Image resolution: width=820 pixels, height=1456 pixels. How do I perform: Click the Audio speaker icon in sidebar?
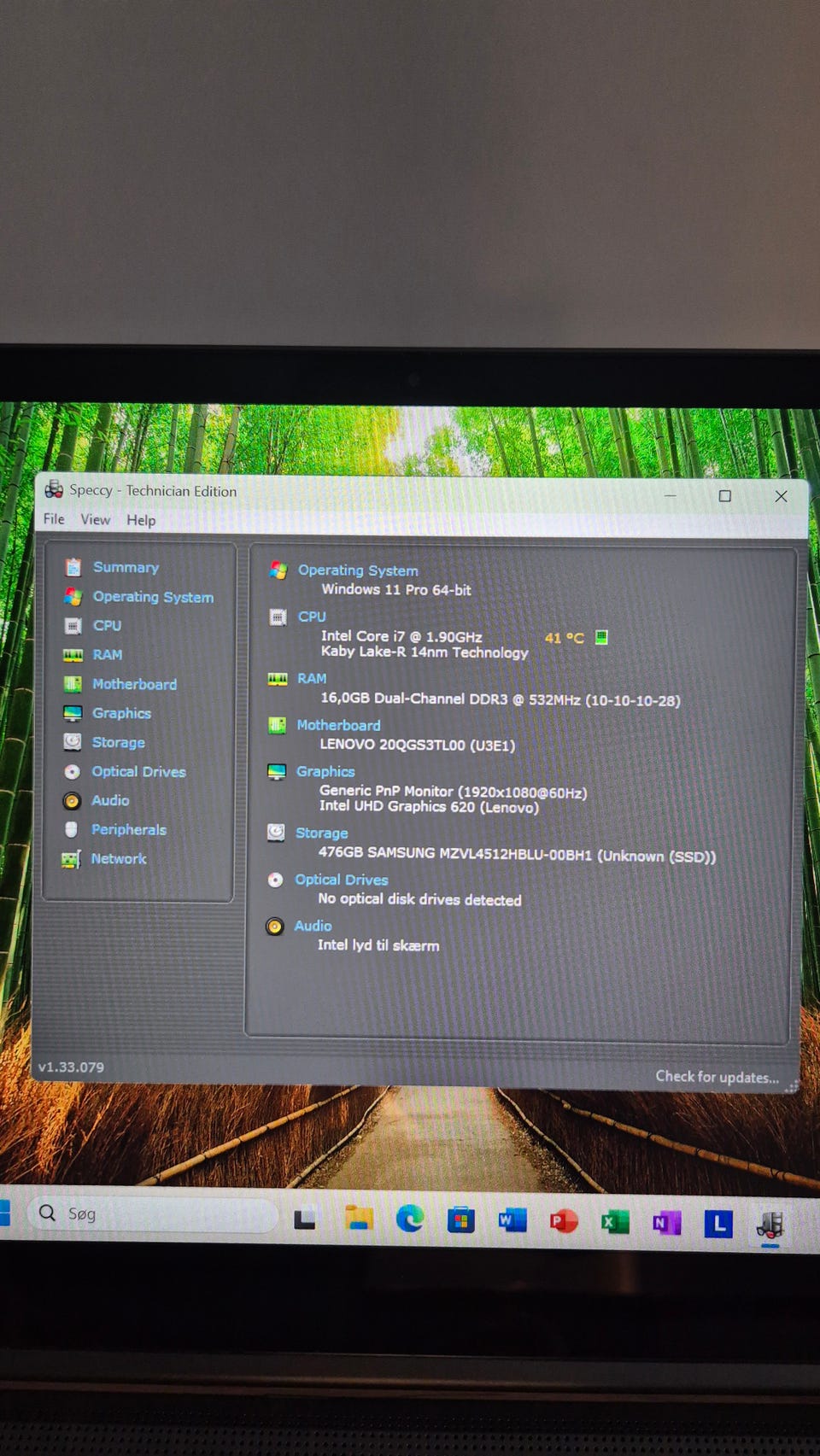[x=72, y=801]
